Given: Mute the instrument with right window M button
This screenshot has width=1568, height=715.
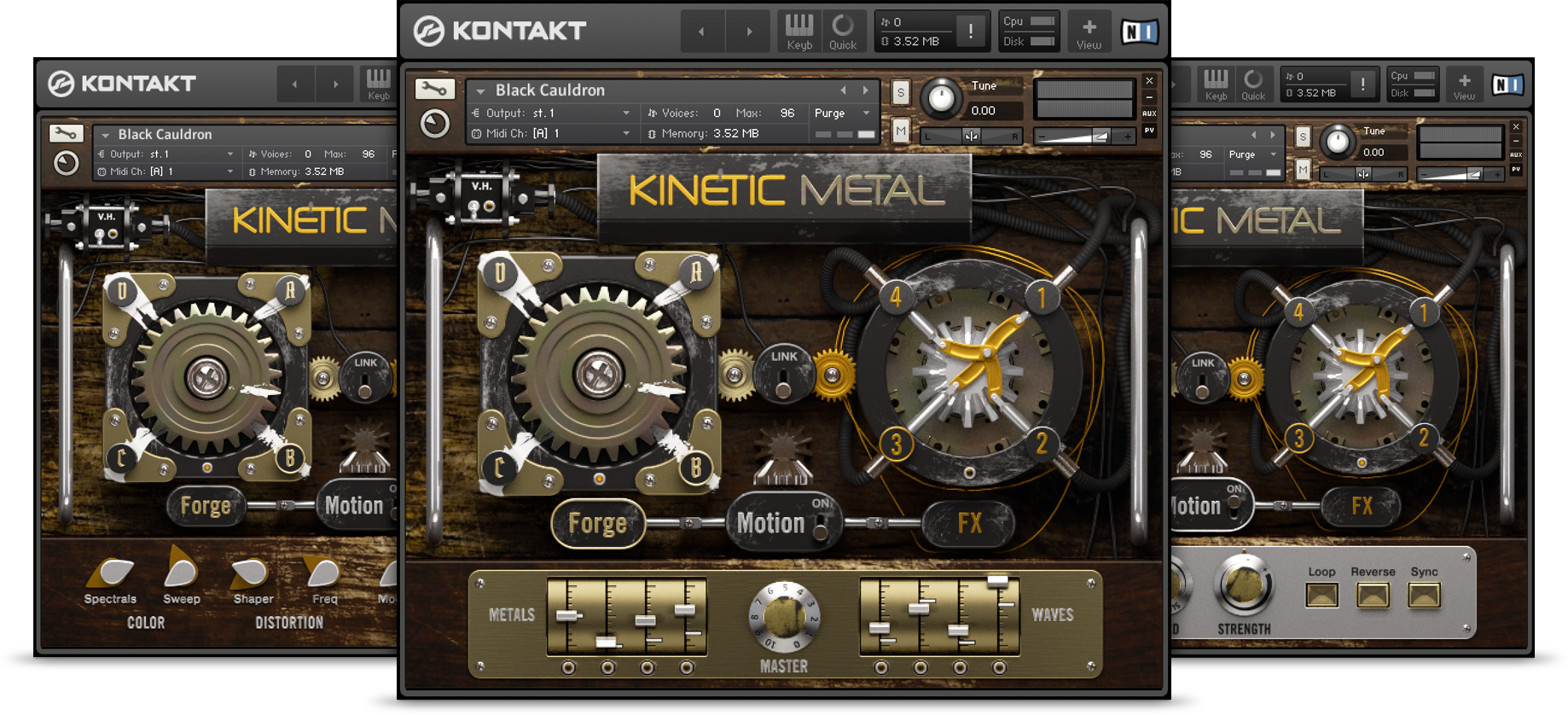Looking at the screenshot, I should [x=1303, y=170].
